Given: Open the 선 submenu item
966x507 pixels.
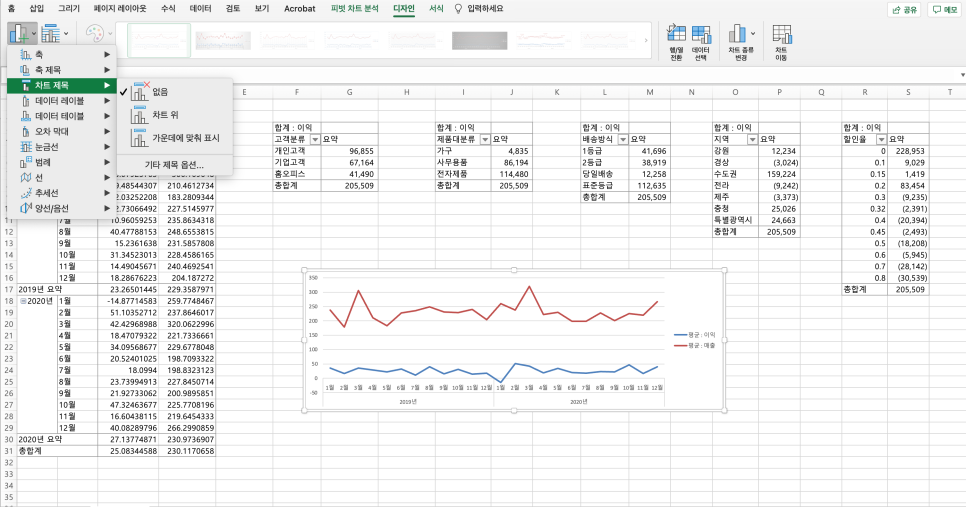Looking at the screenshot, I should click(x=62, y=177).
